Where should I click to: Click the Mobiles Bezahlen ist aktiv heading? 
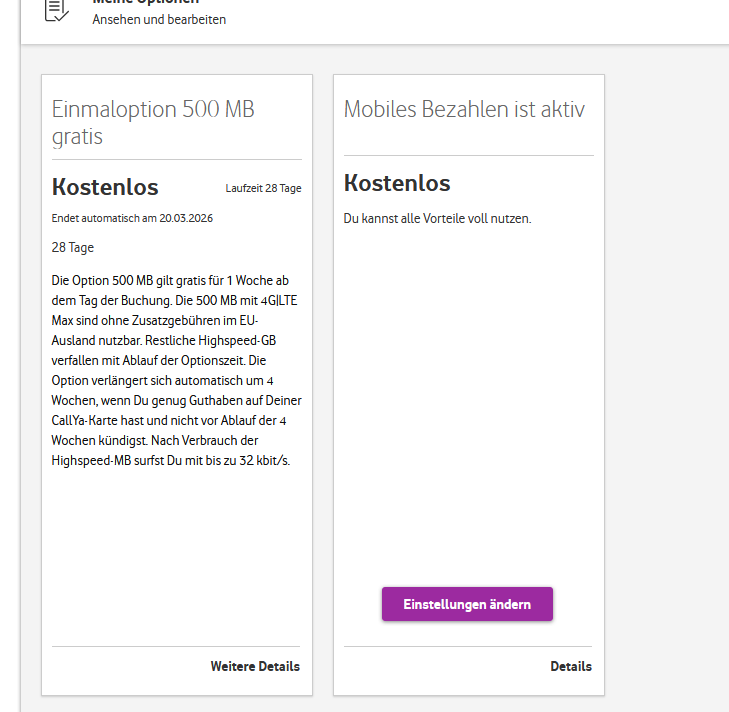(464, 109)
